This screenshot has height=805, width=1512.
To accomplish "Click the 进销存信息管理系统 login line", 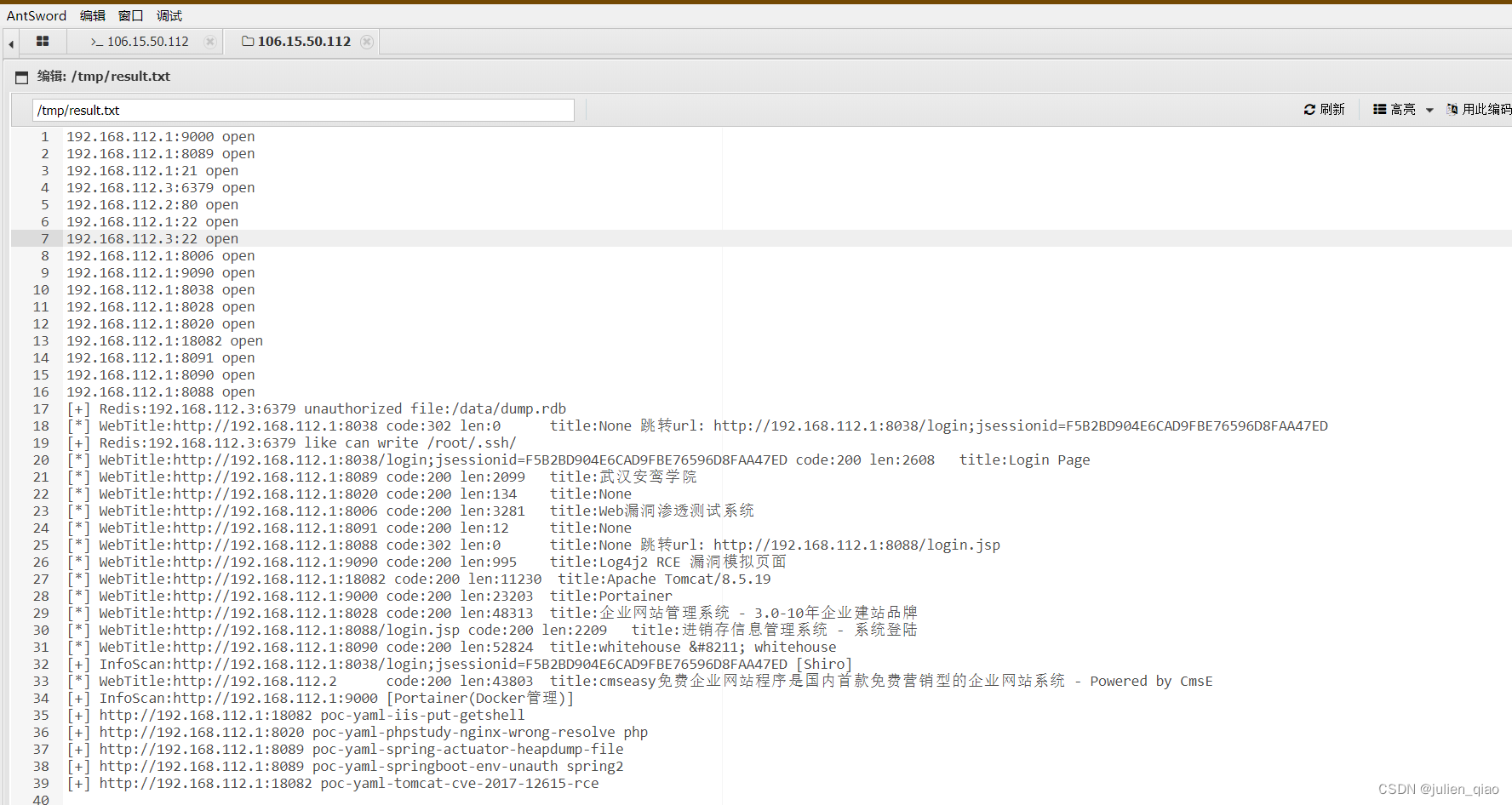I will (x=492, y=630).
